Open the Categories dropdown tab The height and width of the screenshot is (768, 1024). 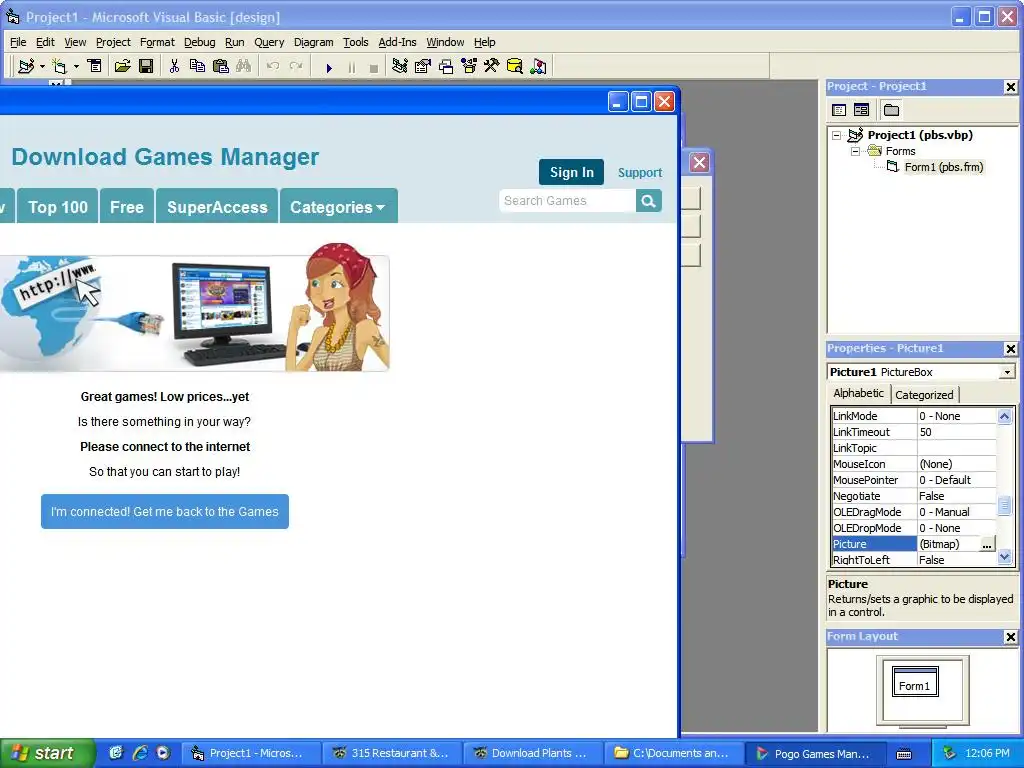(x=338, y=206)
